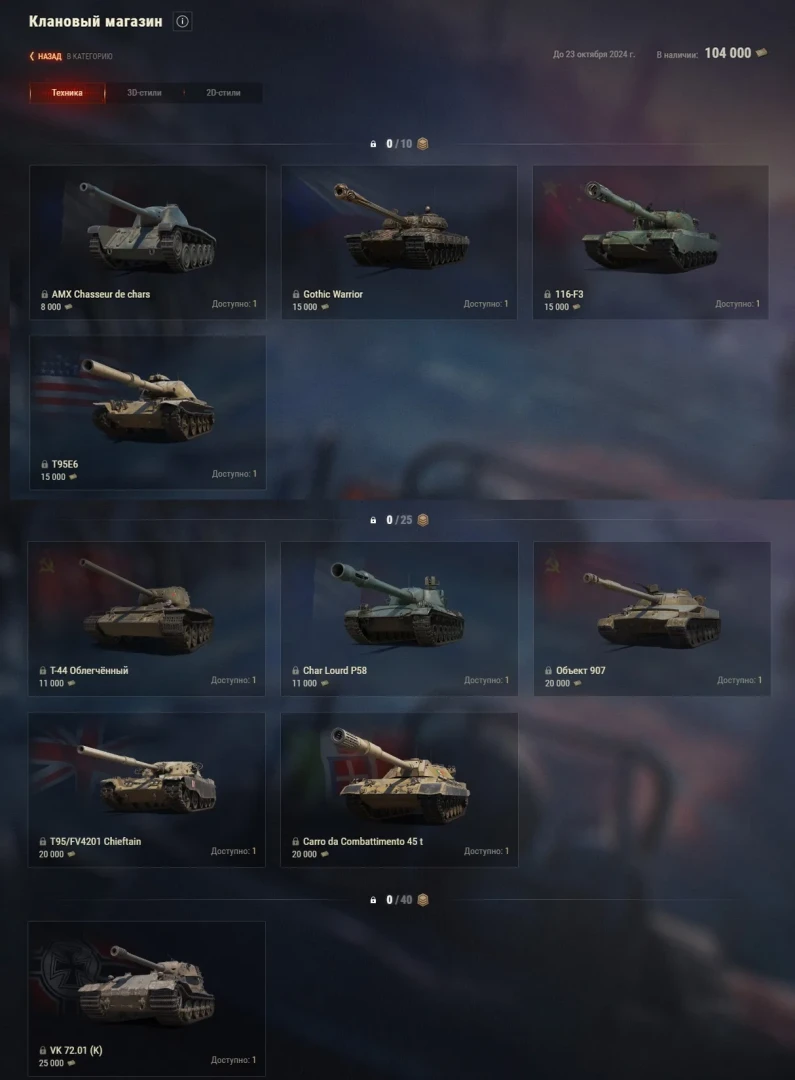The width and height of the screenshot is (795, 1080).
Task: Select the Char Lourd P58 tank
Action: coord(400,619)
